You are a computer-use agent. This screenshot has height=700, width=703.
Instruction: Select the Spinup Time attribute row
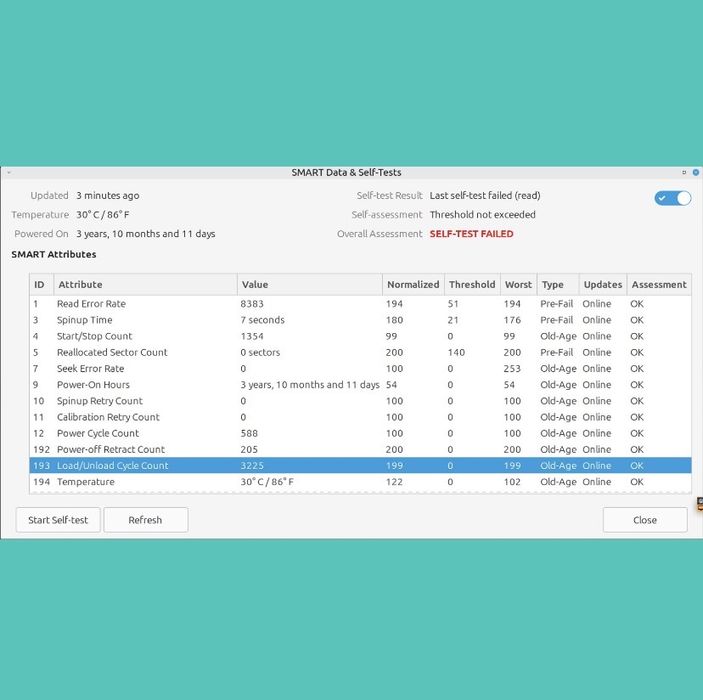(360, 320)
